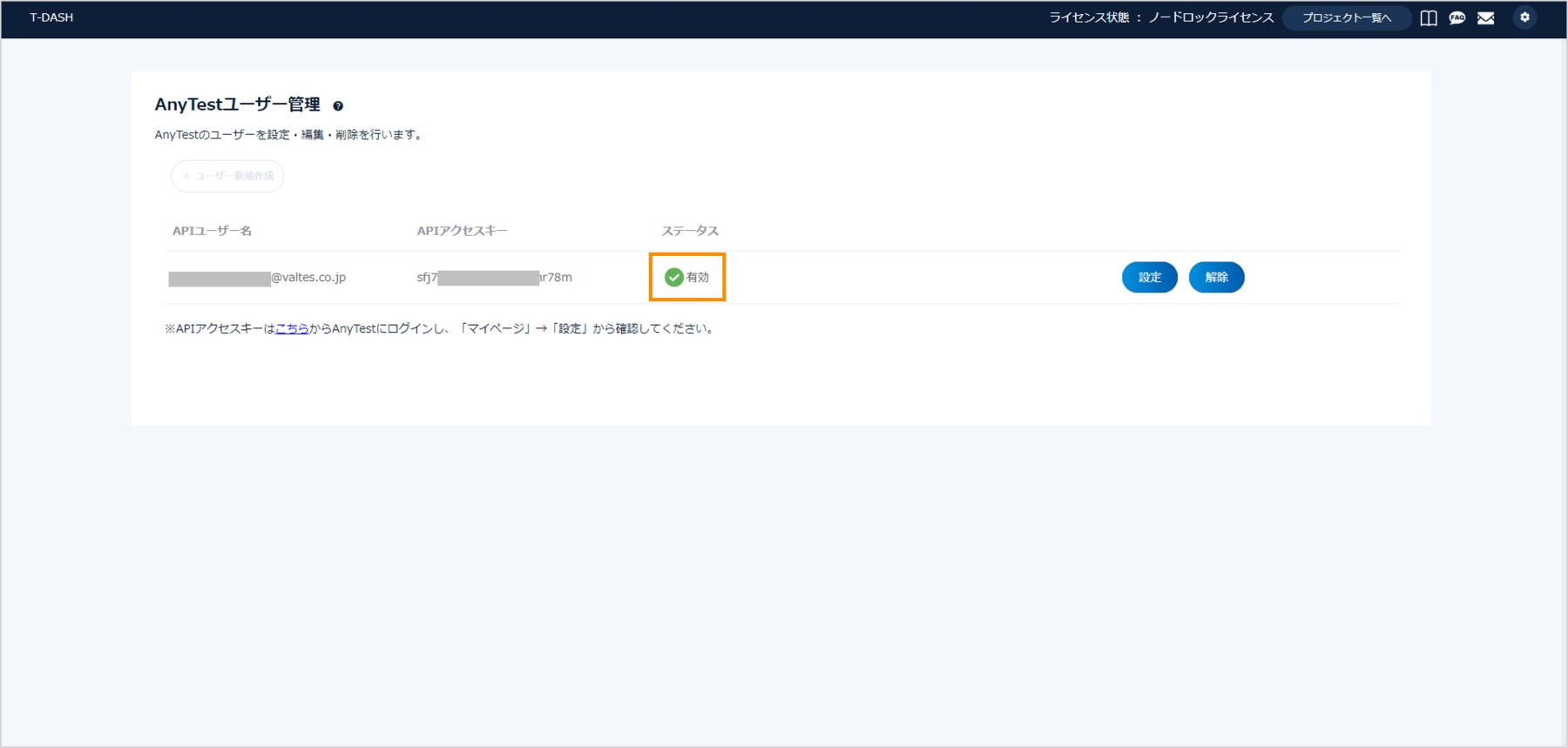Viewport: 1568px width, 748px height.
Task: Click the 有効 status text
Action: click(x=698, y=277)
